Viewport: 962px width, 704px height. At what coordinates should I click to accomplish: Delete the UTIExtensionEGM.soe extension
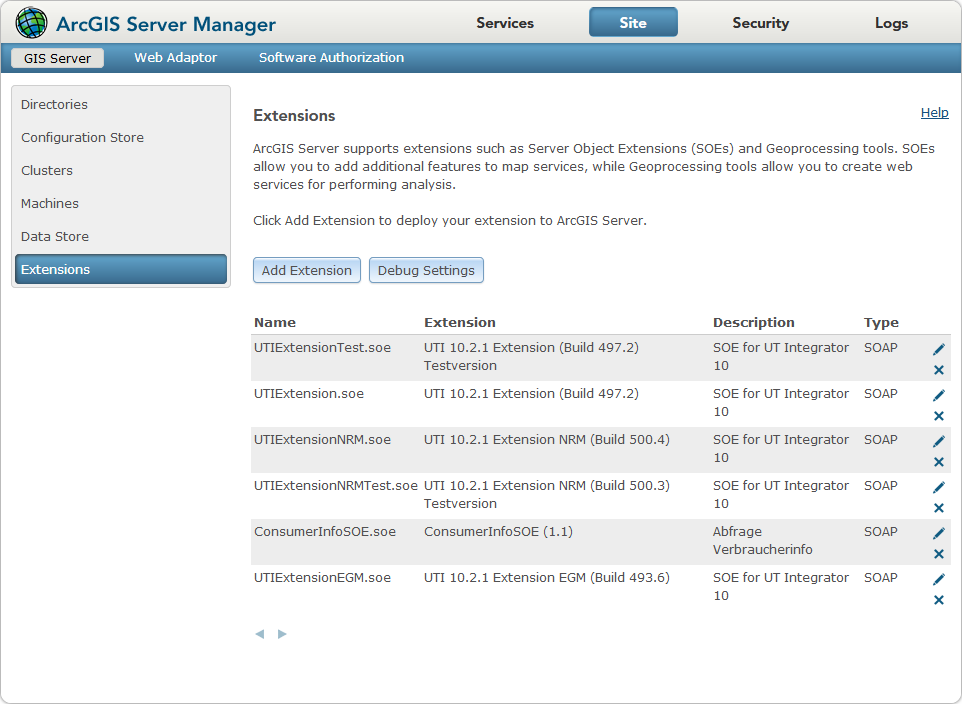pos(939,600)
